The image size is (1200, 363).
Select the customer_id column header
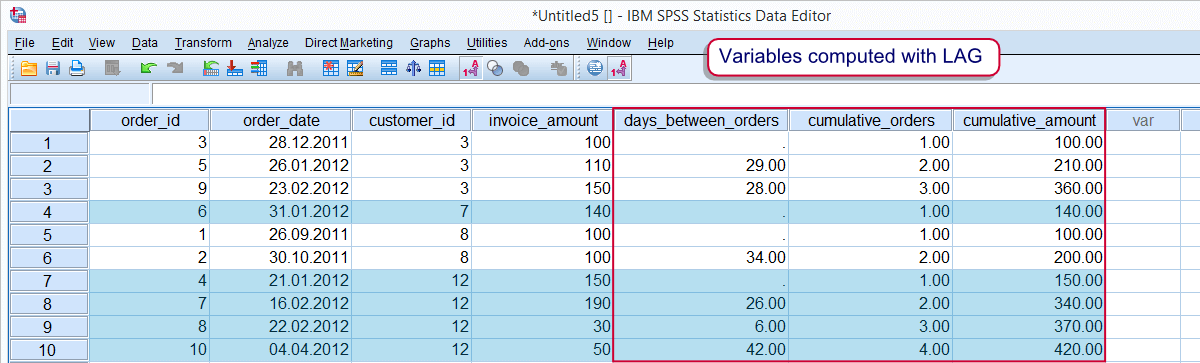[x=412, y=120]
